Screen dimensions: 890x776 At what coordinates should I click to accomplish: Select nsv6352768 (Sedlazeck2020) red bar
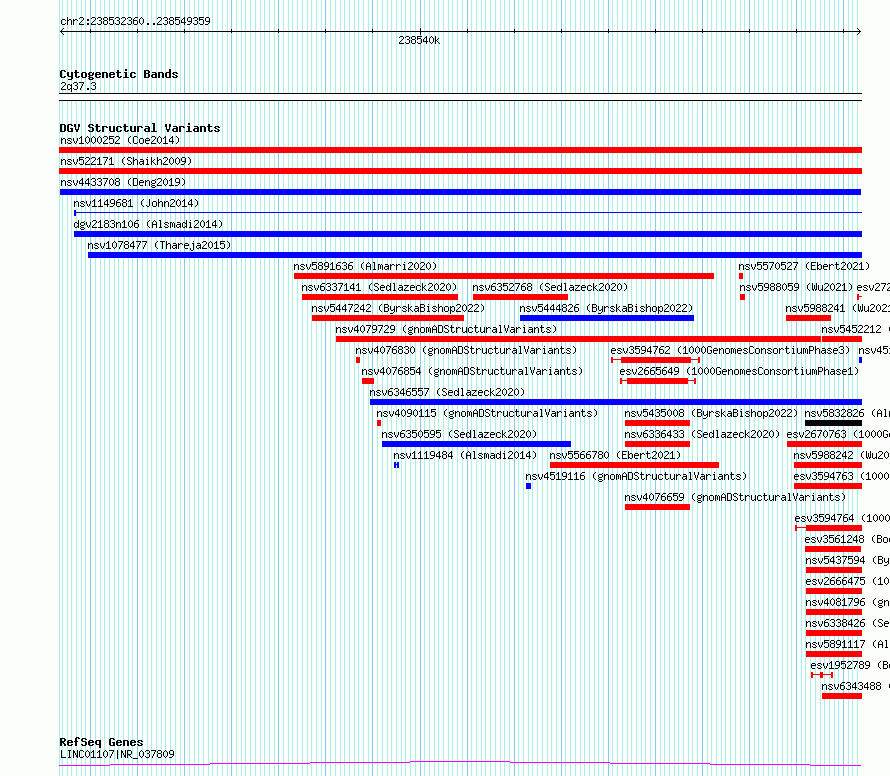click(520, 297)
